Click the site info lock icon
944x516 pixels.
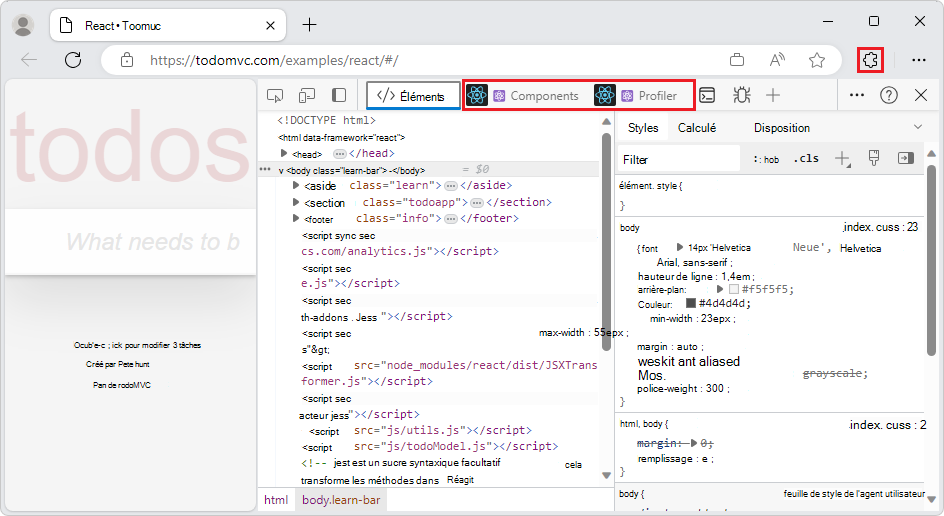tap(126, 60)
